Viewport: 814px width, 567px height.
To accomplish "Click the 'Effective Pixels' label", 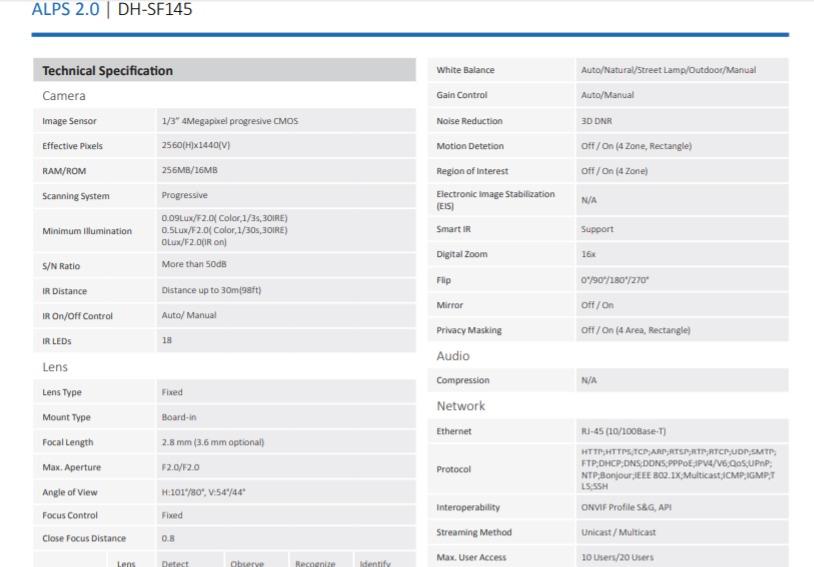I will 73,146.
